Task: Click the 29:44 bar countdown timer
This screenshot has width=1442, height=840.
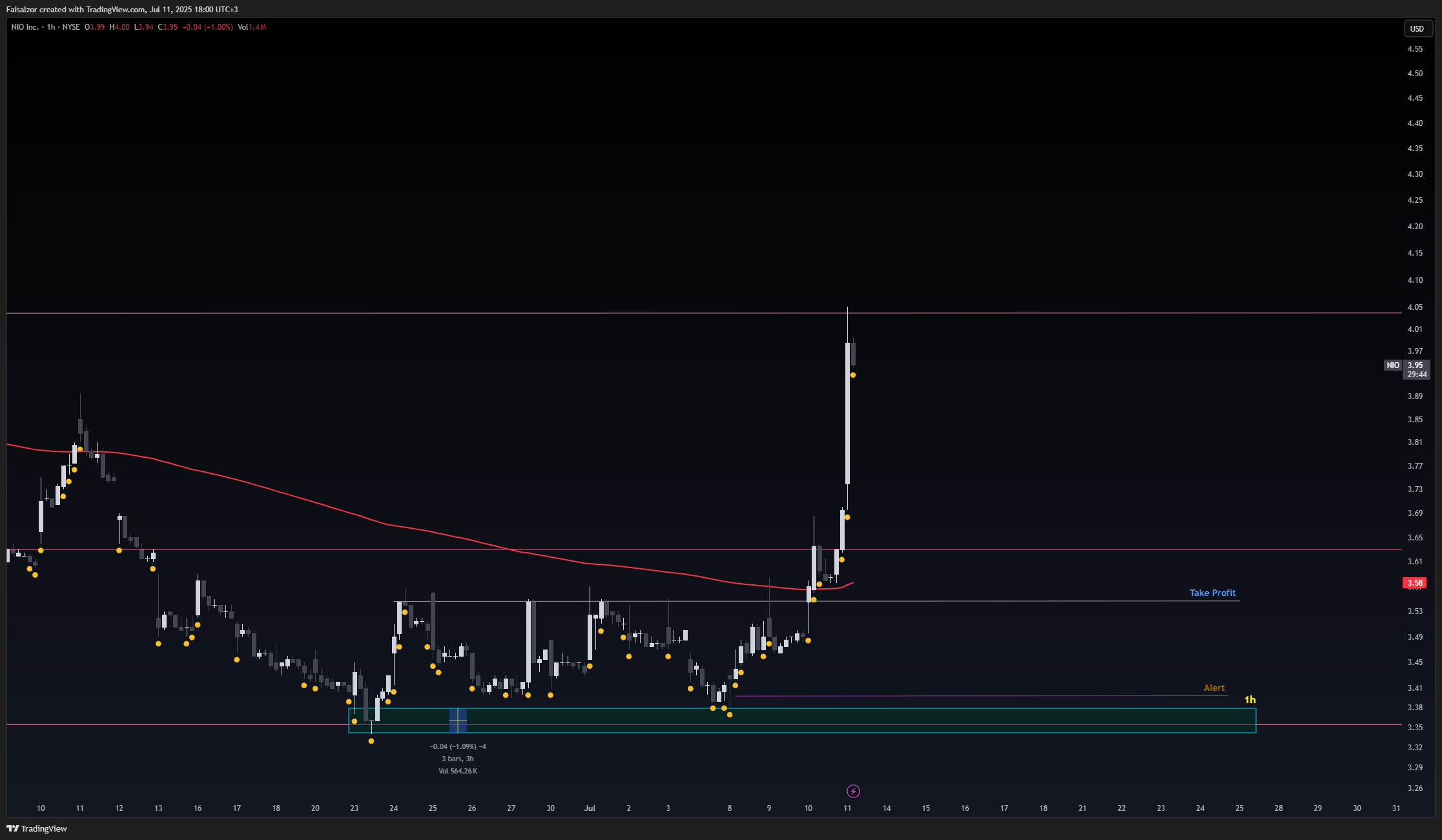Action: coord(1417,374)
